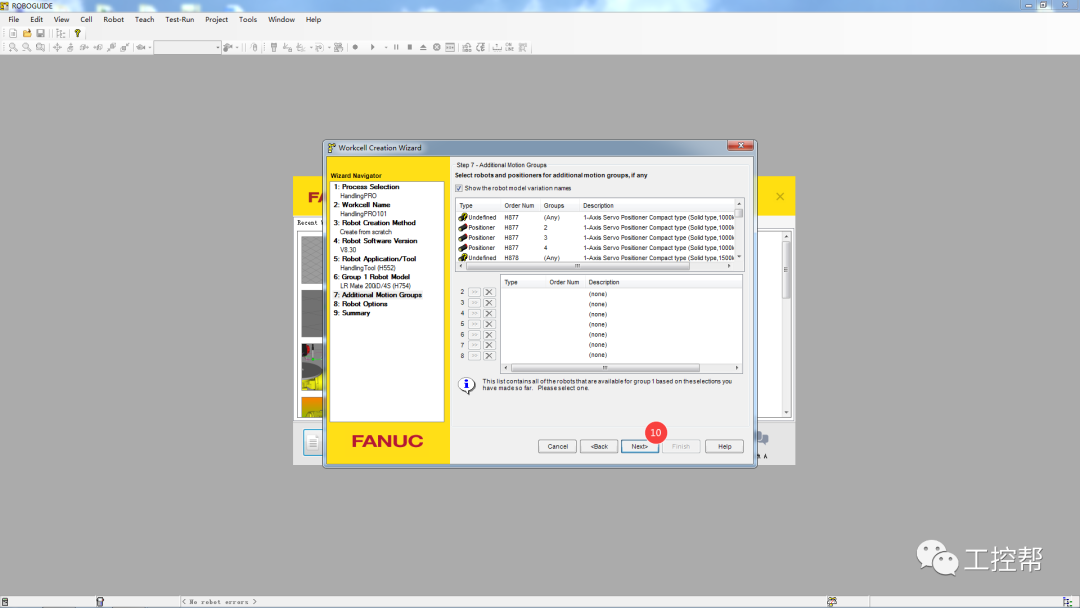Click the ON LINE toolbar icon
The height and width of the screenshot is (608, 1080).
coord(509,48)
